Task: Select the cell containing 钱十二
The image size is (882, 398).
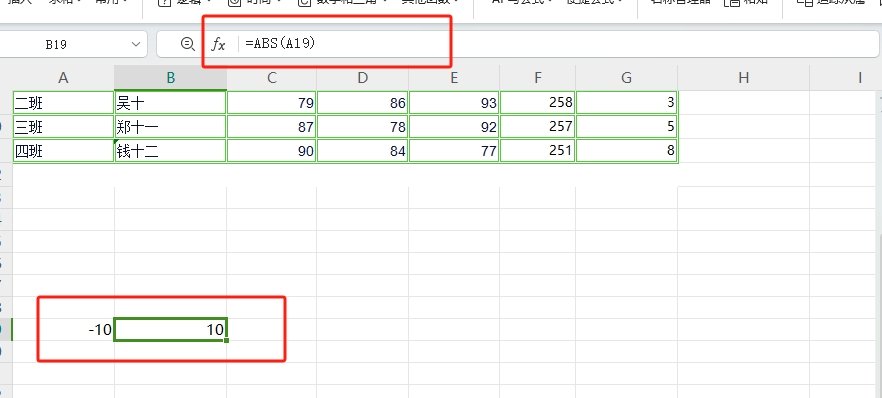Action: [x=170, y=151]
